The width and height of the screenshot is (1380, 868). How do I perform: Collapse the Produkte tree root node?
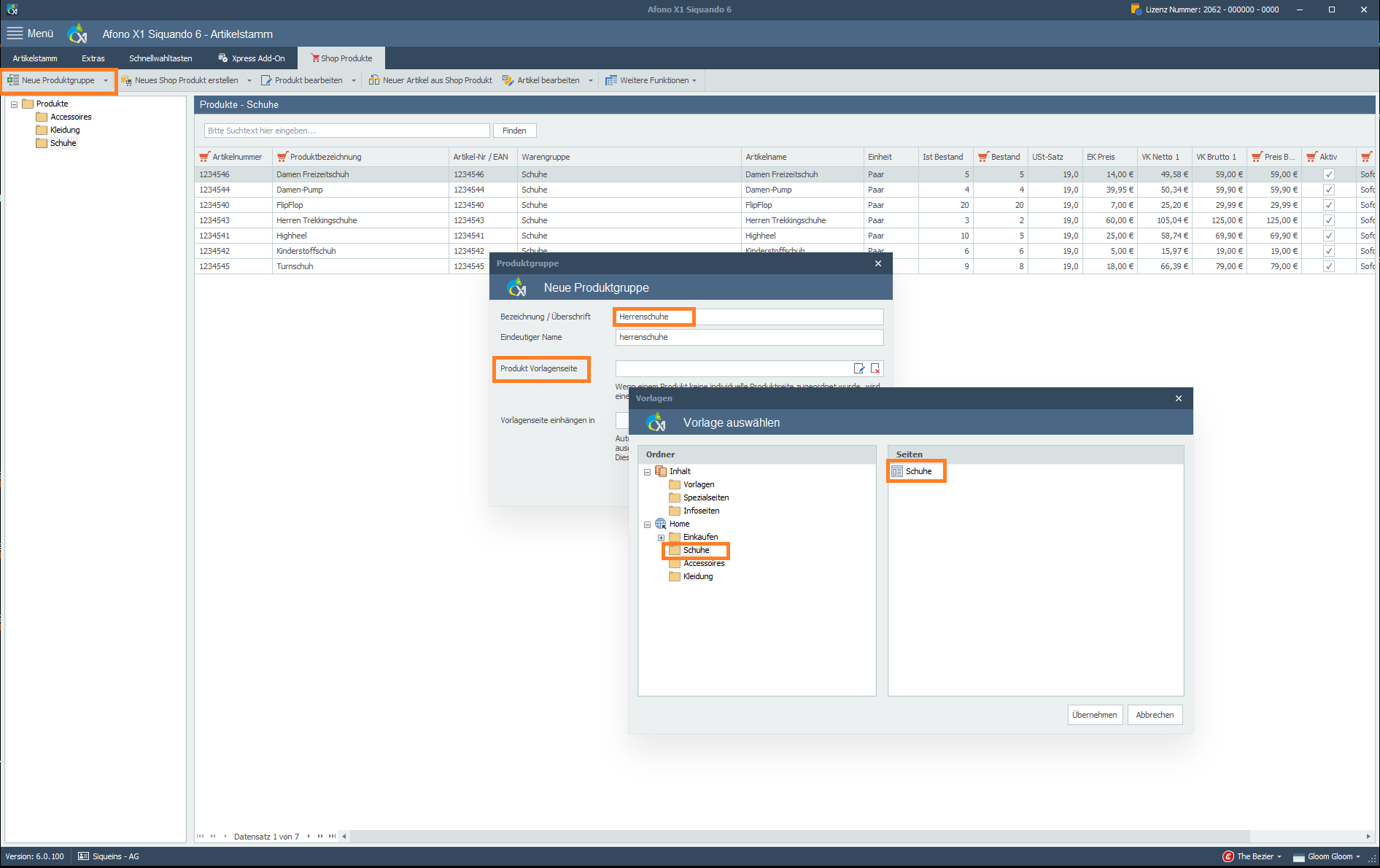click(14, 104)
